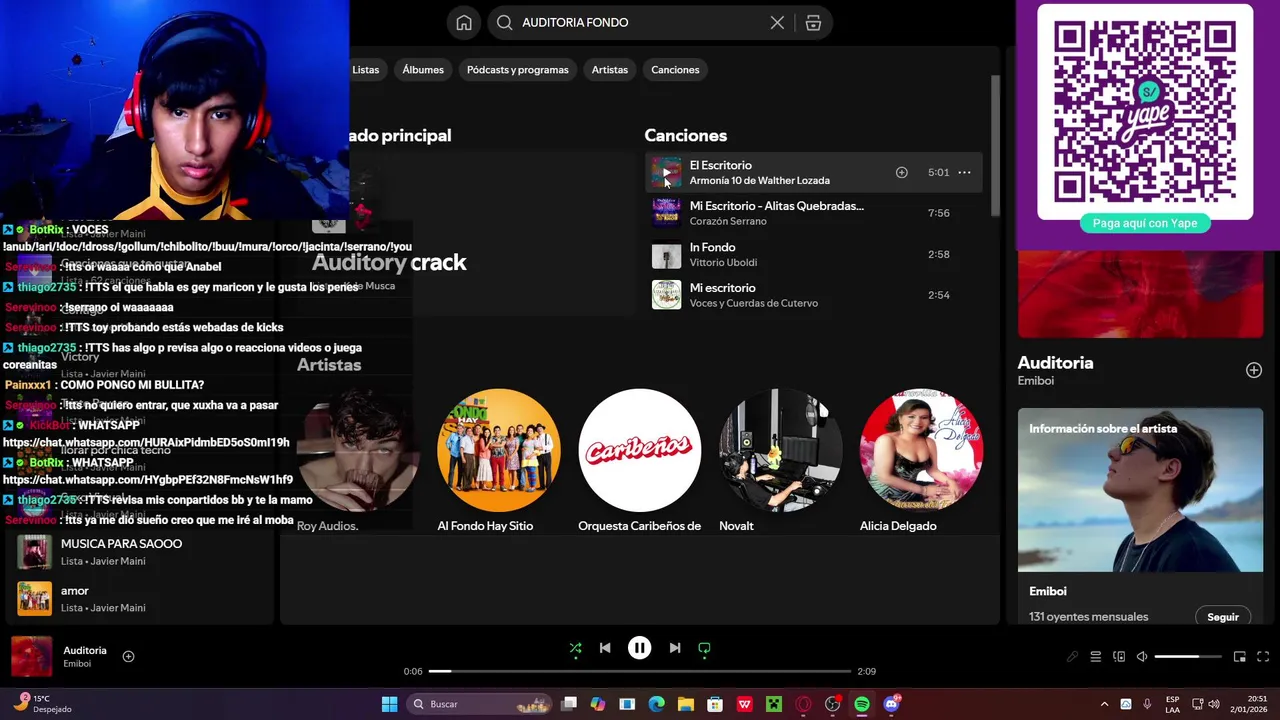This screenshot has height=720, width=1280.
Task: Open more options for El Escritorio
Action: 964,172
